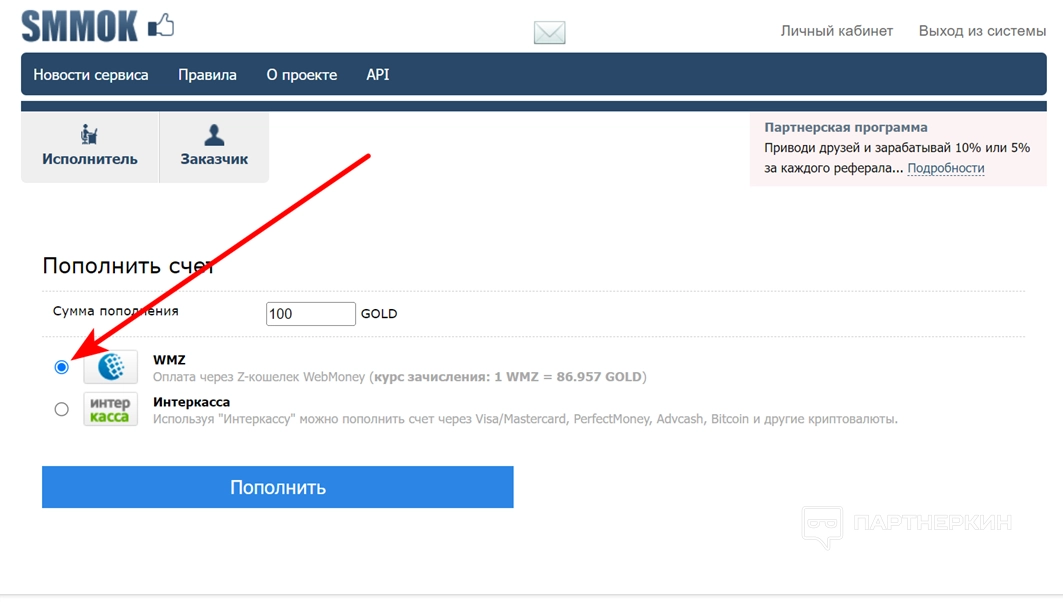Click Интеркасса Visa/Mastercard description text
The width and height of the screenshot is (1063, 602).
point(525,419)
